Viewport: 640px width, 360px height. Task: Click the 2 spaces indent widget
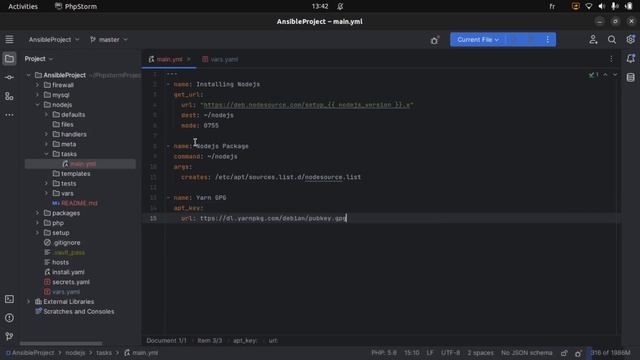pyautogui.click(x=480, y=353)
